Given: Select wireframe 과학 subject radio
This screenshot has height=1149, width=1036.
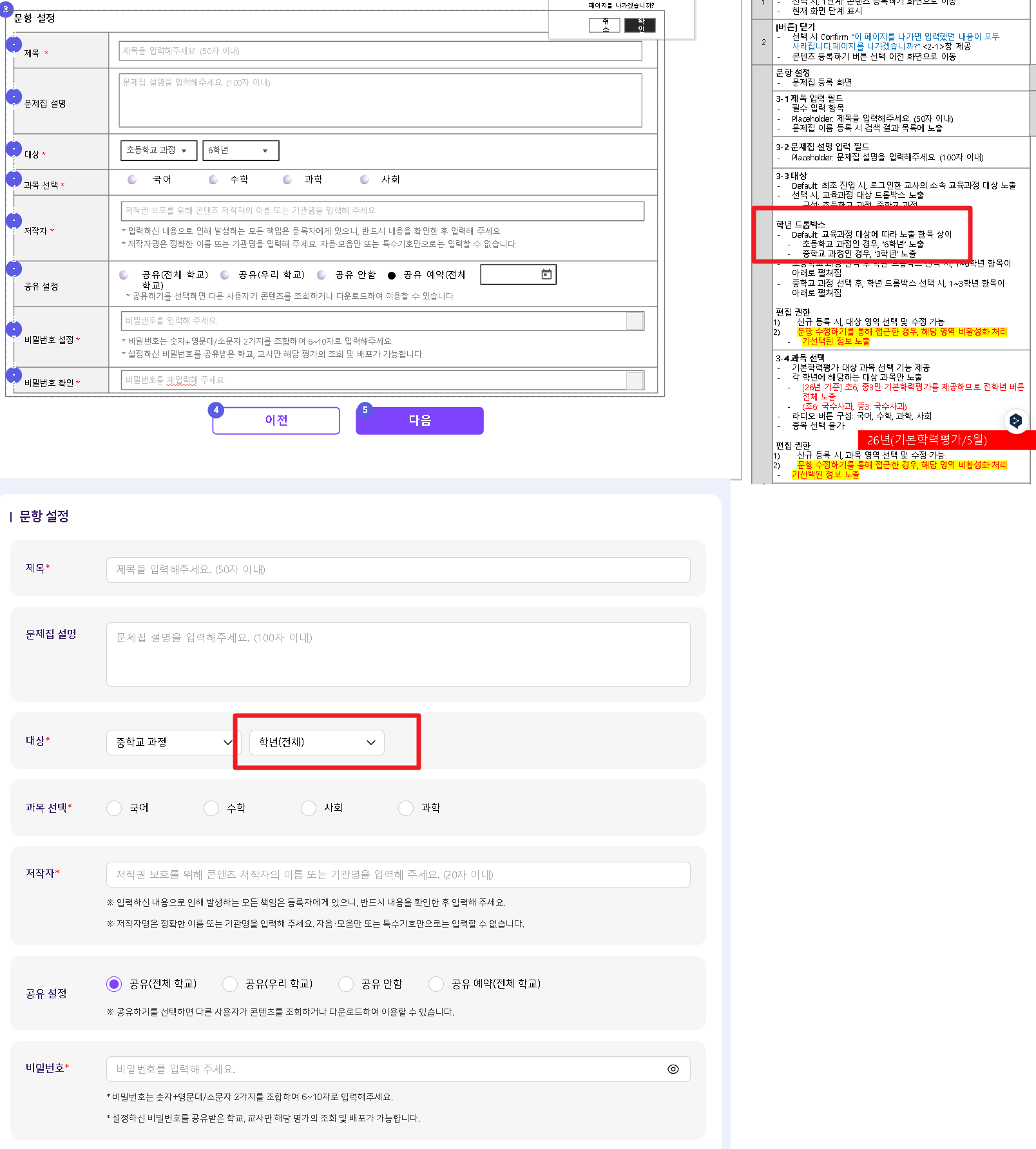Looking at the screenshot, I should click(287, 180).
